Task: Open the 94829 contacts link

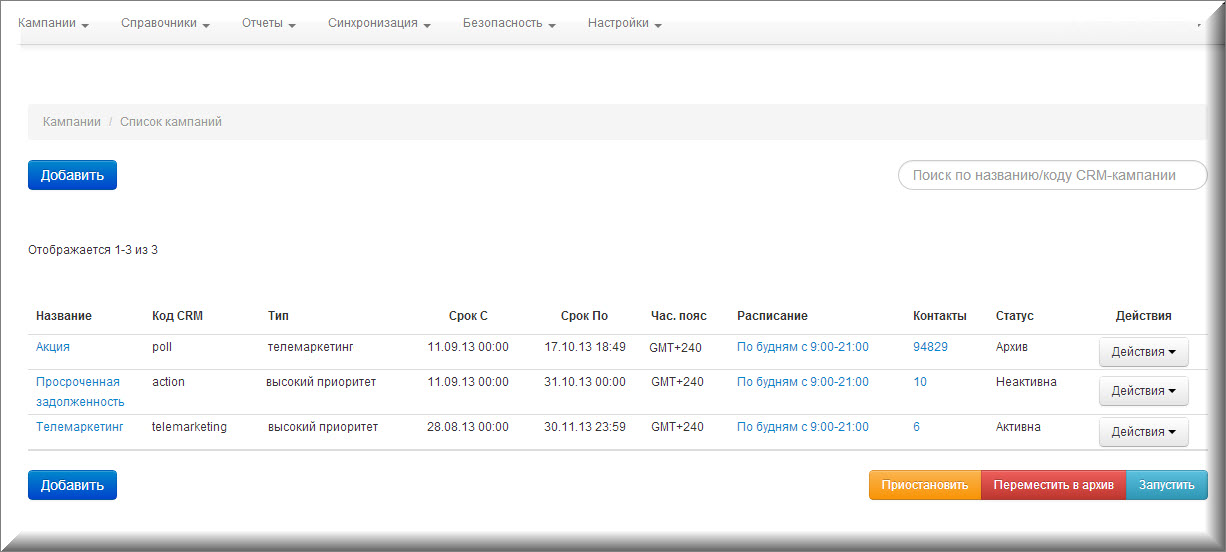Action: point(930,347)
